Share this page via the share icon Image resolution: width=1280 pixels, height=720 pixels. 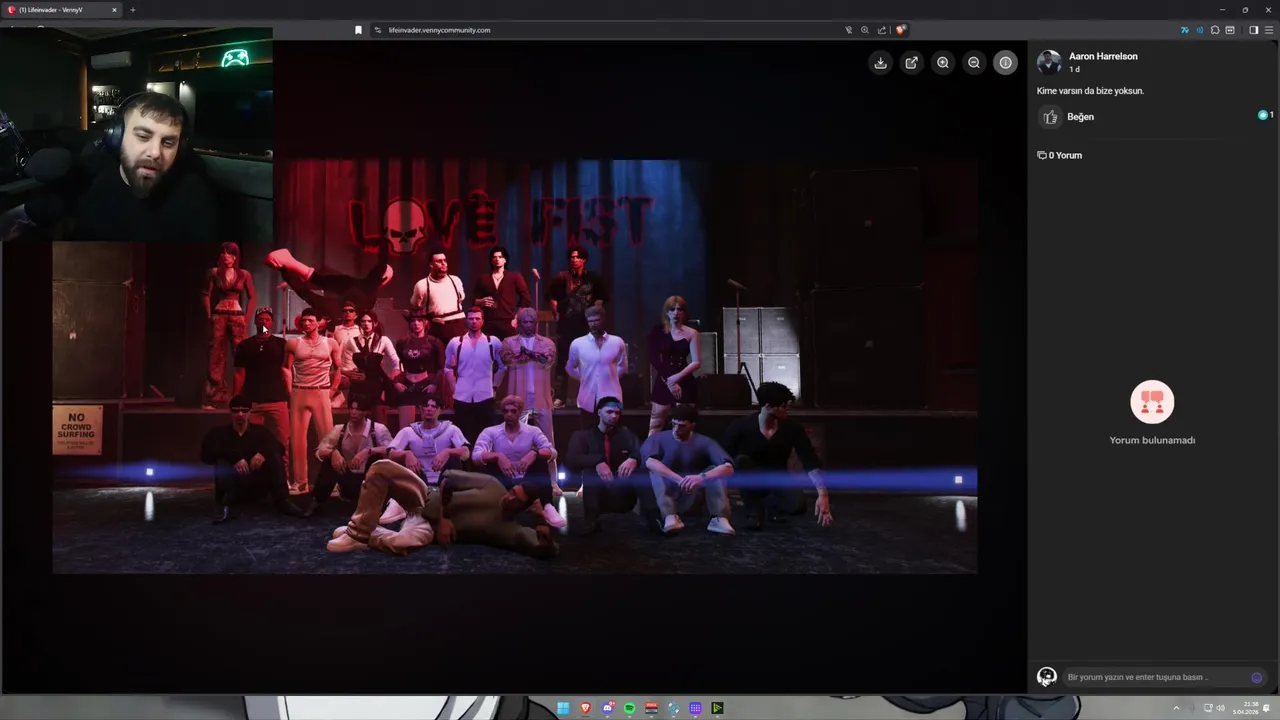[882, 30]
